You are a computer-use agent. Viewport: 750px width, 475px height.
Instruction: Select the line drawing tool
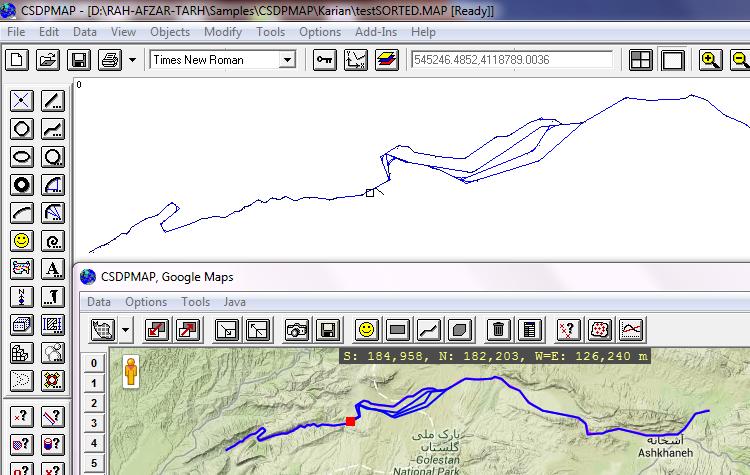[53, 101]
